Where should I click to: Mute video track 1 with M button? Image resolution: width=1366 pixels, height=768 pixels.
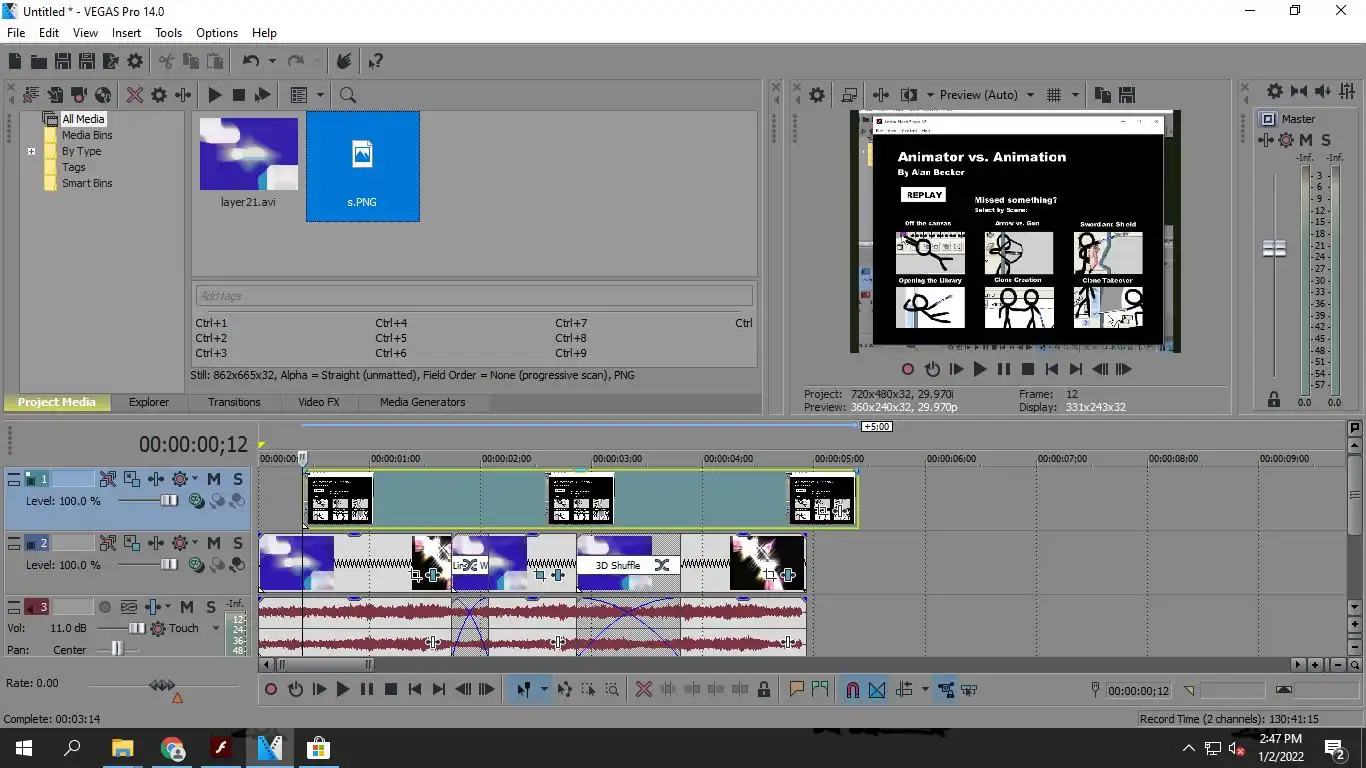[214, 479]
